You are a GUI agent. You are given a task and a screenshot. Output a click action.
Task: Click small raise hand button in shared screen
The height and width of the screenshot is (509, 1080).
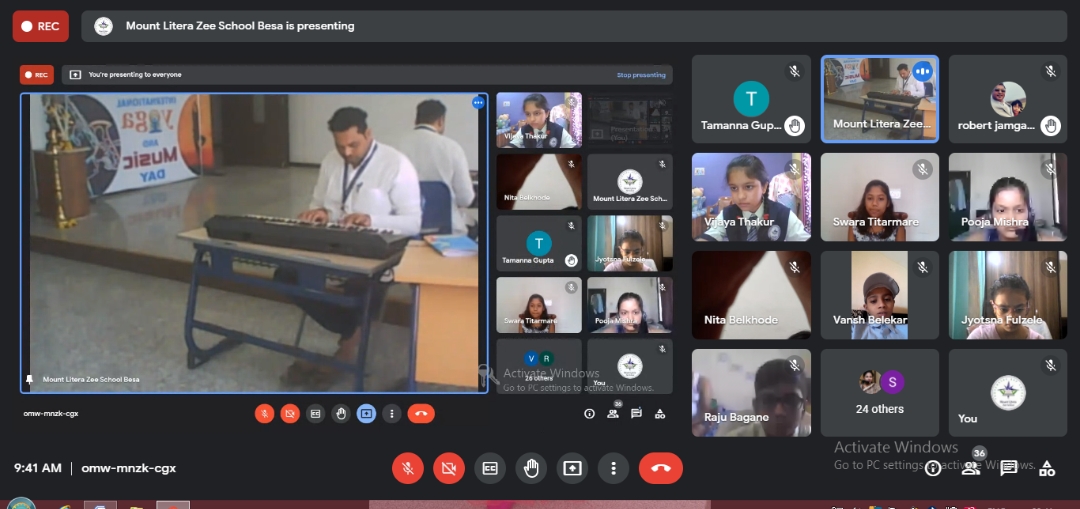(341, 414)
